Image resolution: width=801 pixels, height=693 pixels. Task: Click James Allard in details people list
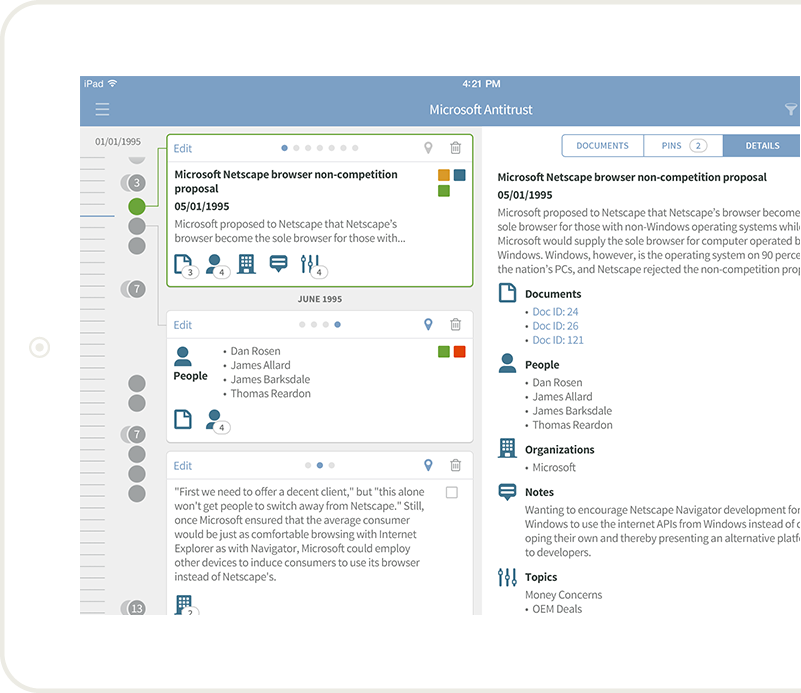pos(562,396)
